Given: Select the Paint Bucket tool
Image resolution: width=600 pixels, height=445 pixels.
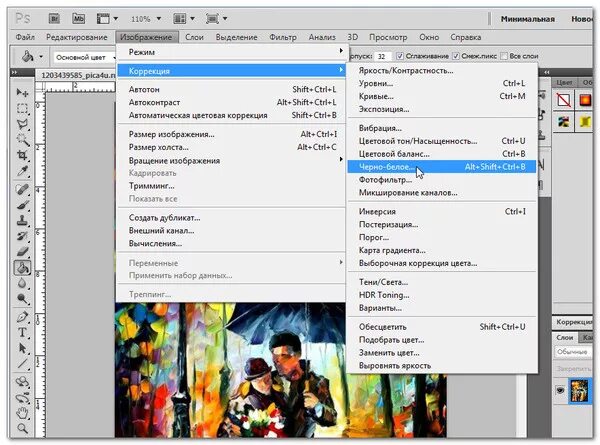Looking at the screenshot, I should (22, 267).
